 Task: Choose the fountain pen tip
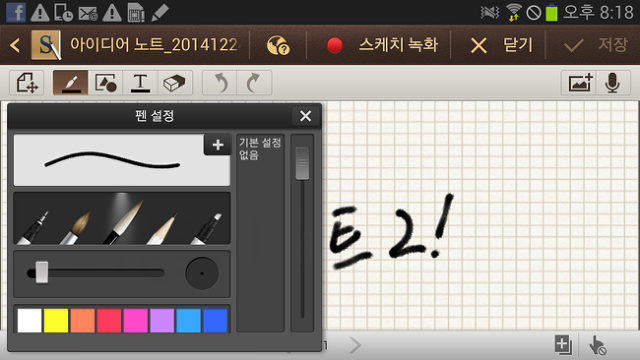(x=34, y=228)
